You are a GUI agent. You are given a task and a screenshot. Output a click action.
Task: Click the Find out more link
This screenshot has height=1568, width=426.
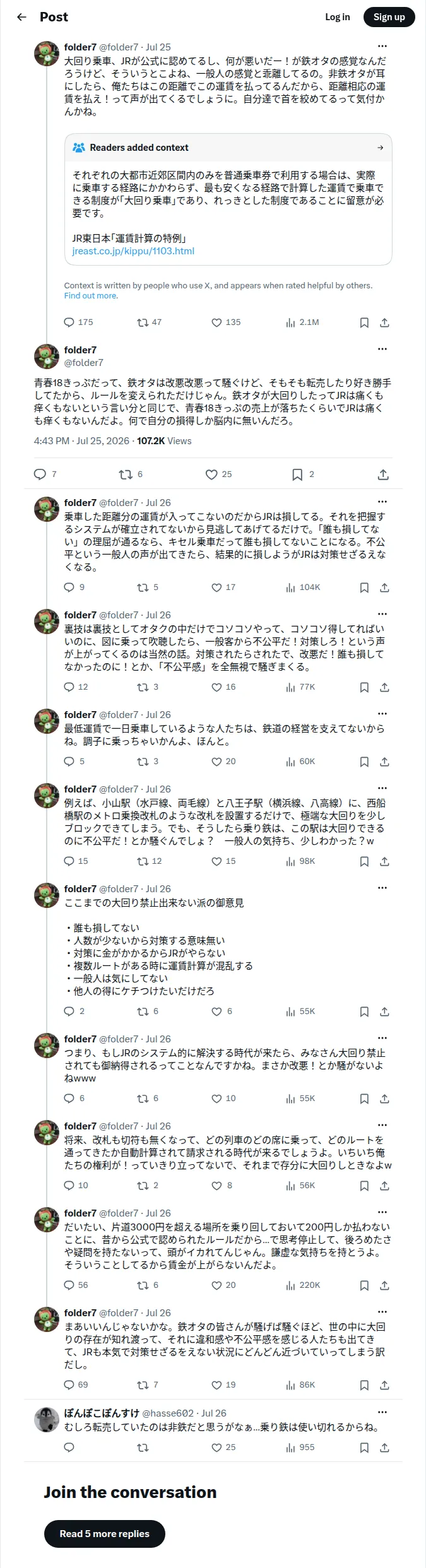90,296
